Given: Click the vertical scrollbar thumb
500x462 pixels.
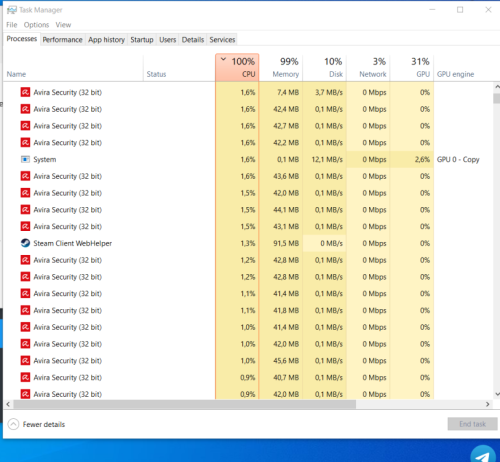Looking at the screenshot, I should tap(497, 99).
